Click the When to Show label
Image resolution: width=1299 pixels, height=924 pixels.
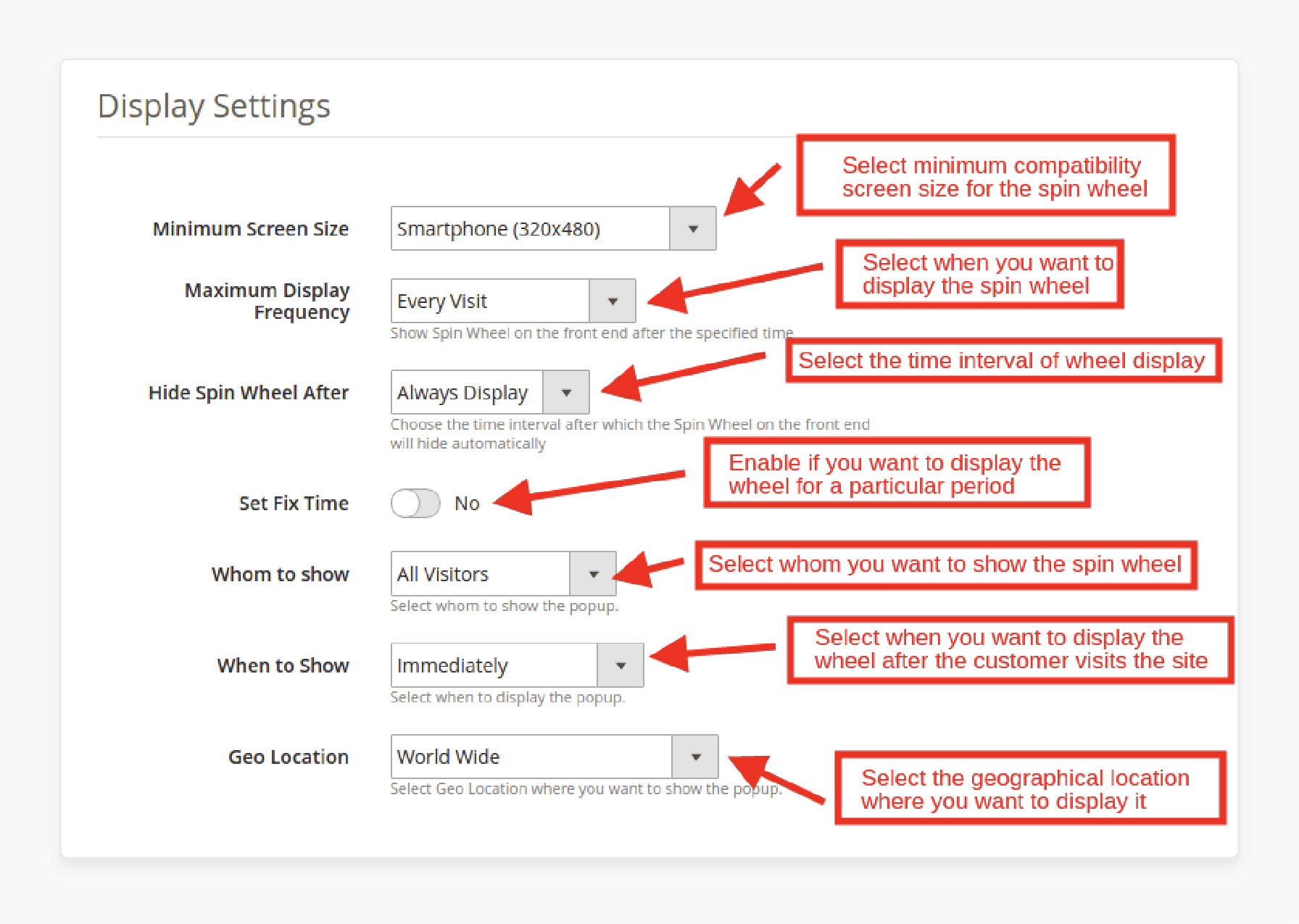[x=283, y=665]
